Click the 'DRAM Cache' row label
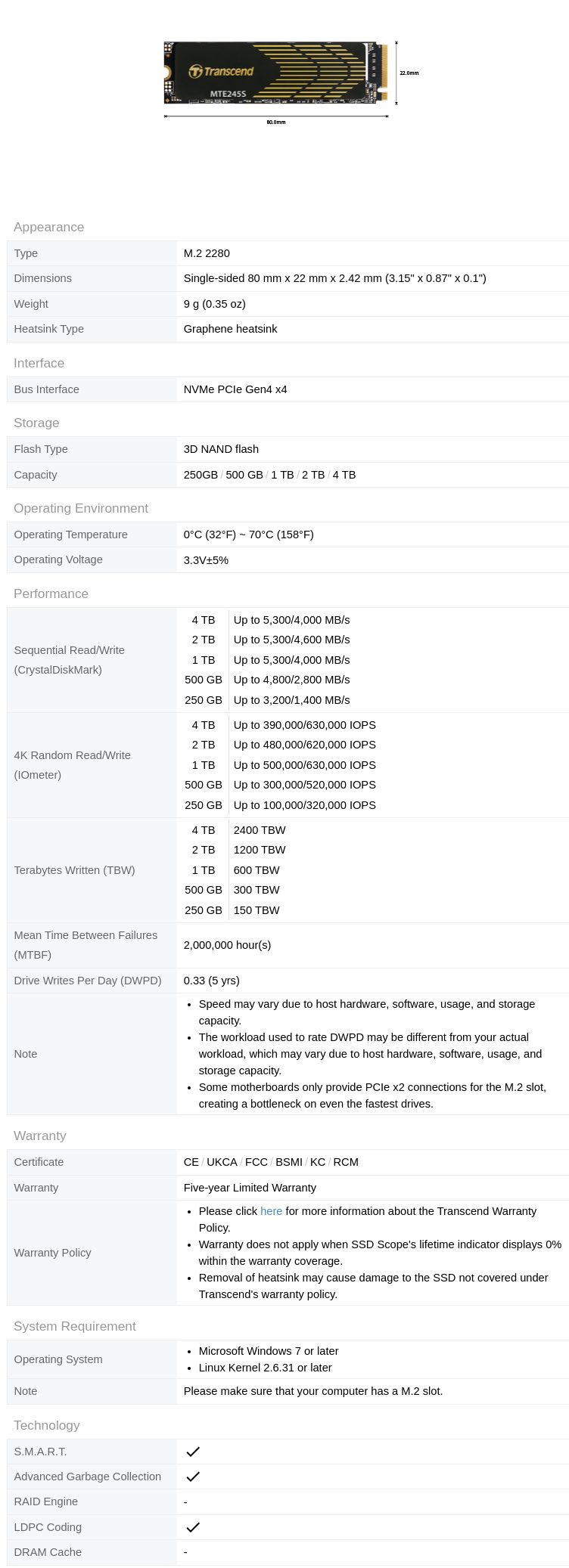Screen dimensions: 569x1568 [x=48, y=1552]
